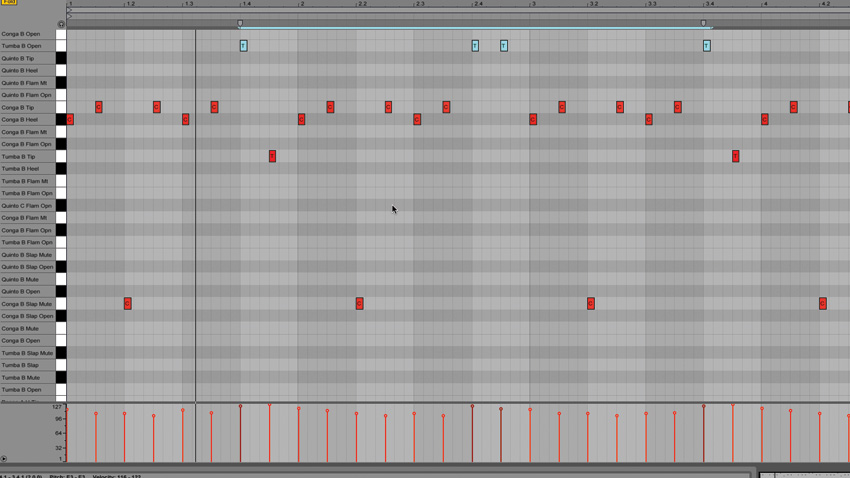Screen dimensions: 850x478
Task: Click the Quinto B Flam Mt row label
Action: point(24,83)
